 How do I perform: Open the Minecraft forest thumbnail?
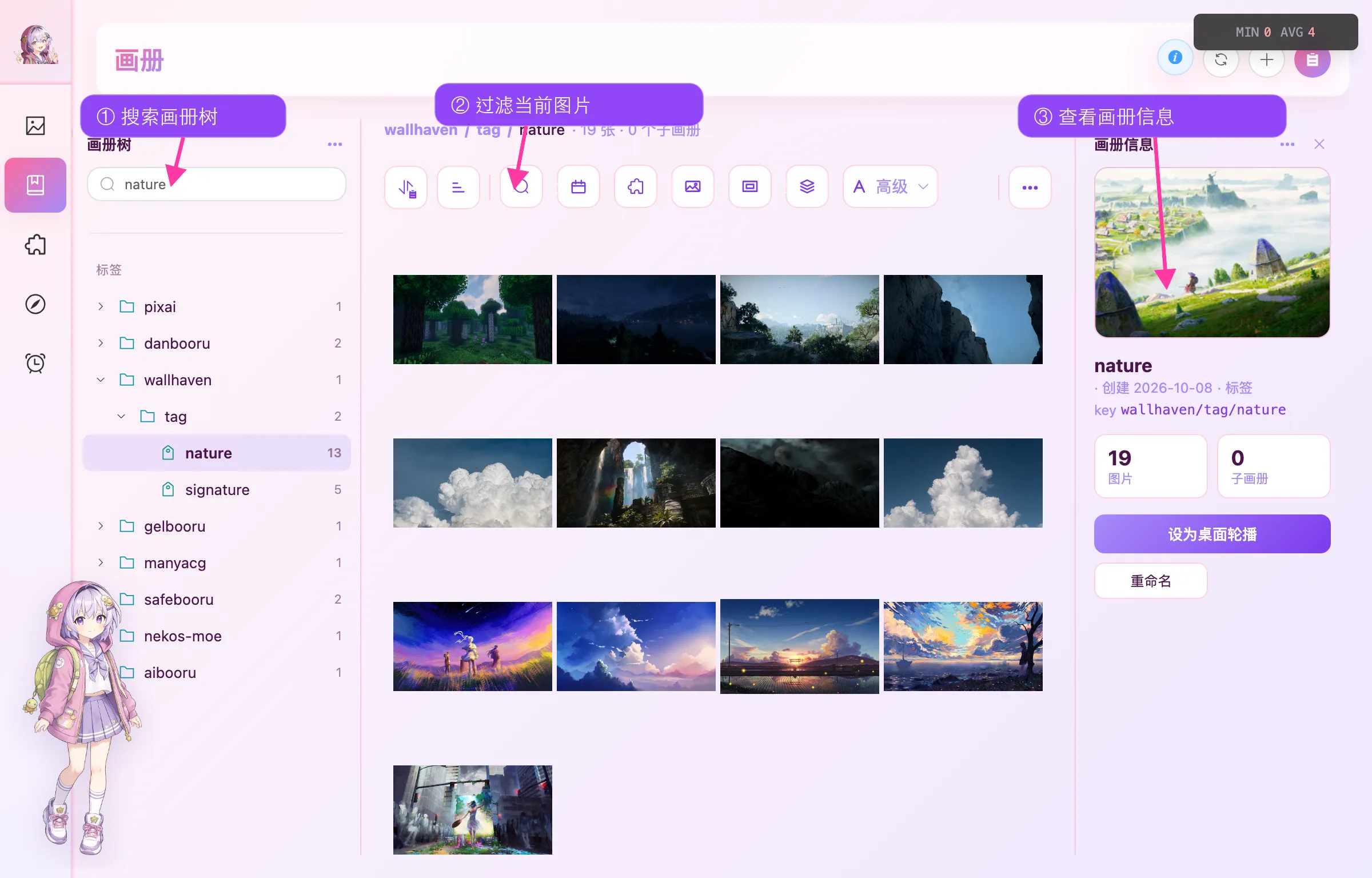(x=473, y=320)
